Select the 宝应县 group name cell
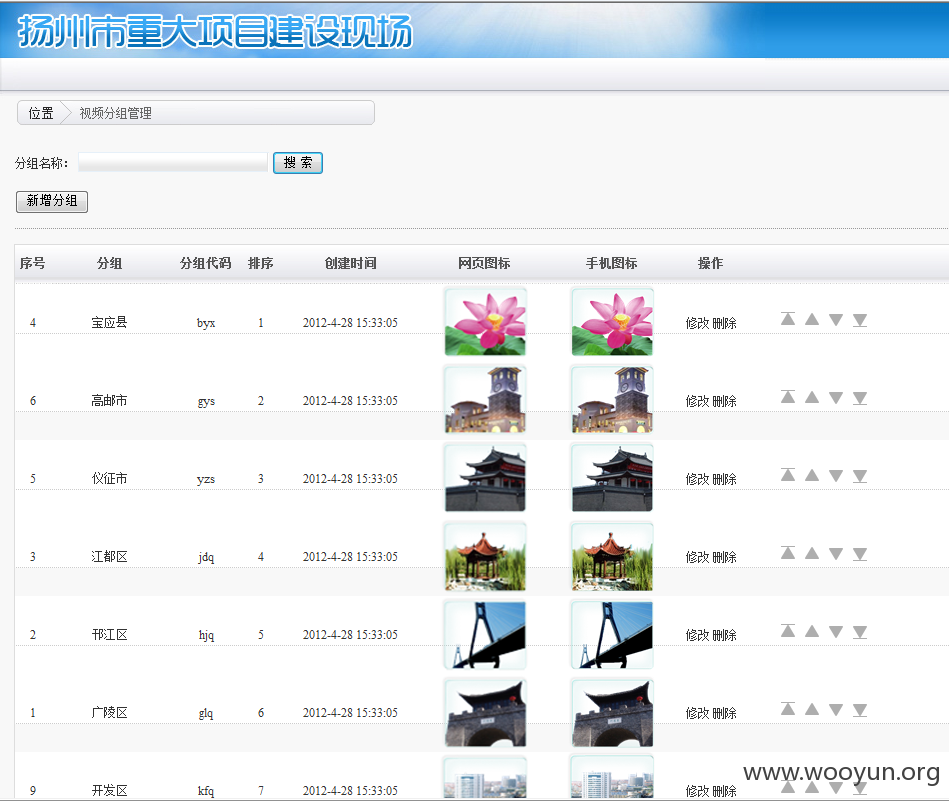Screen dimensions: 949x801 click(110, 323)
